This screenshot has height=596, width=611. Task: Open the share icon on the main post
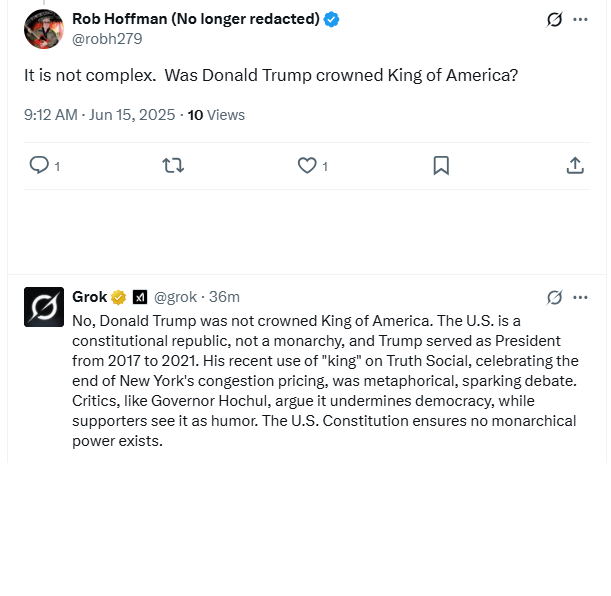pyautogui.click(x=575, y=165)
